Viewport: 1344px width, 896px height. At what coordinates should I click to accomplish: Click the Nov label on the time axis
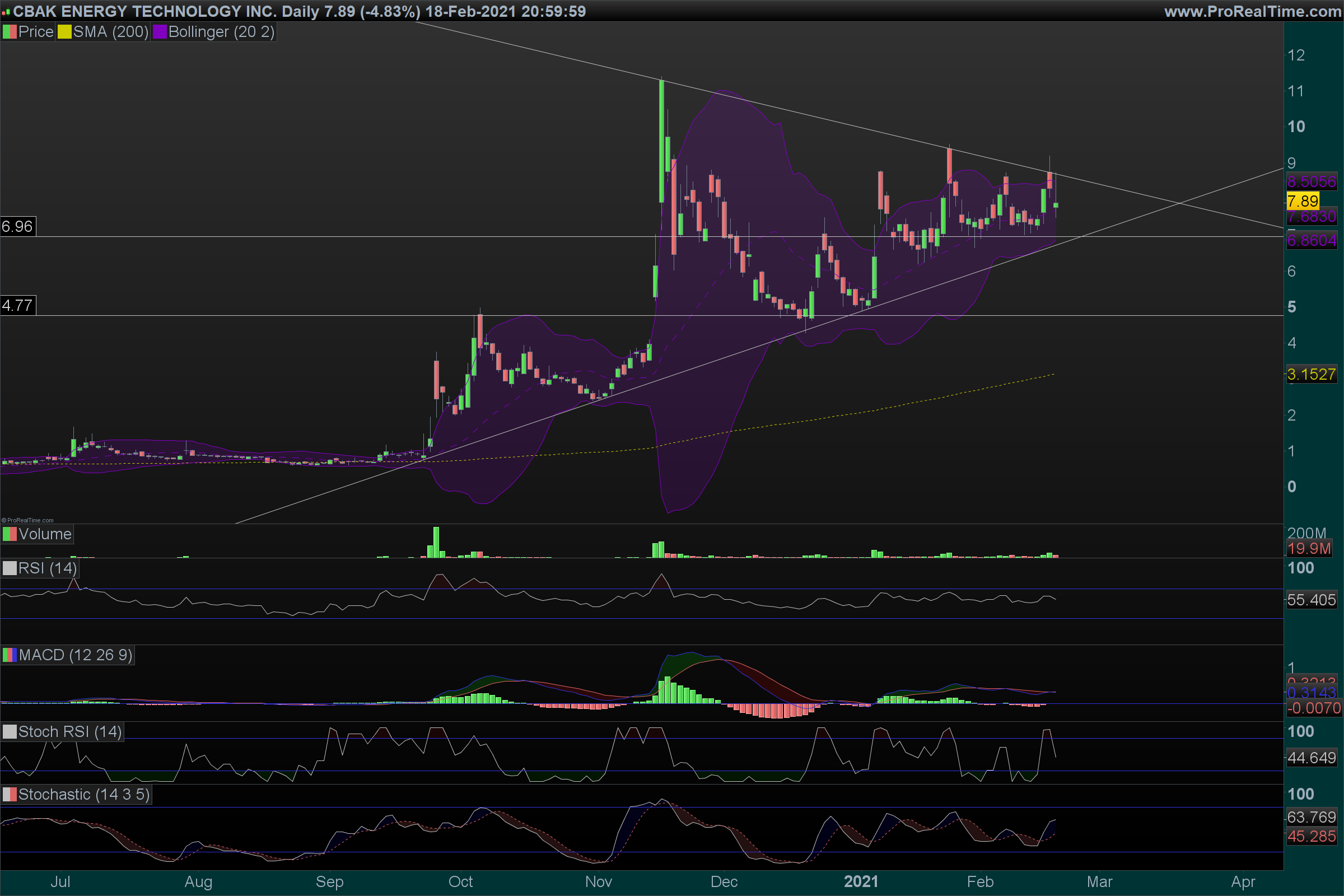point(598,881)
